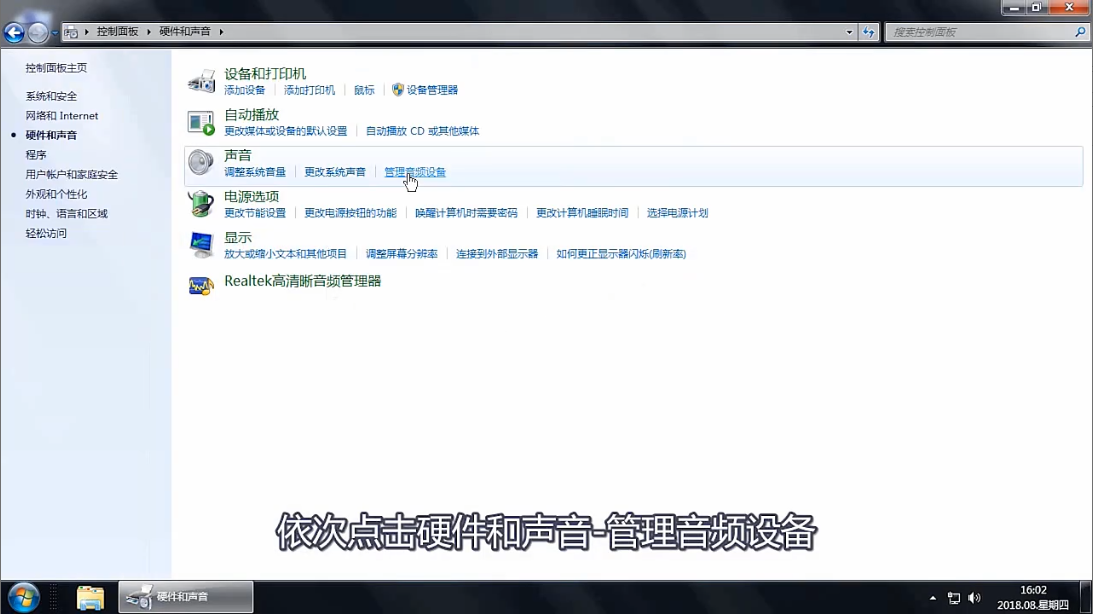Click 更改电源按钮的功能 link
This screenshot has width=1093, height=614.
351,213
